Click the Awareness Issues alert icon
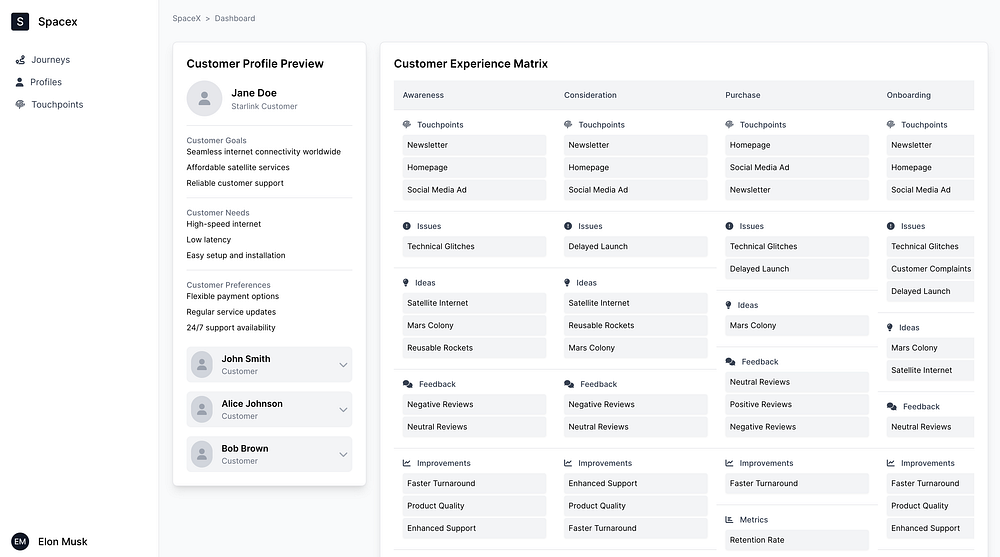 pos(407,226)
